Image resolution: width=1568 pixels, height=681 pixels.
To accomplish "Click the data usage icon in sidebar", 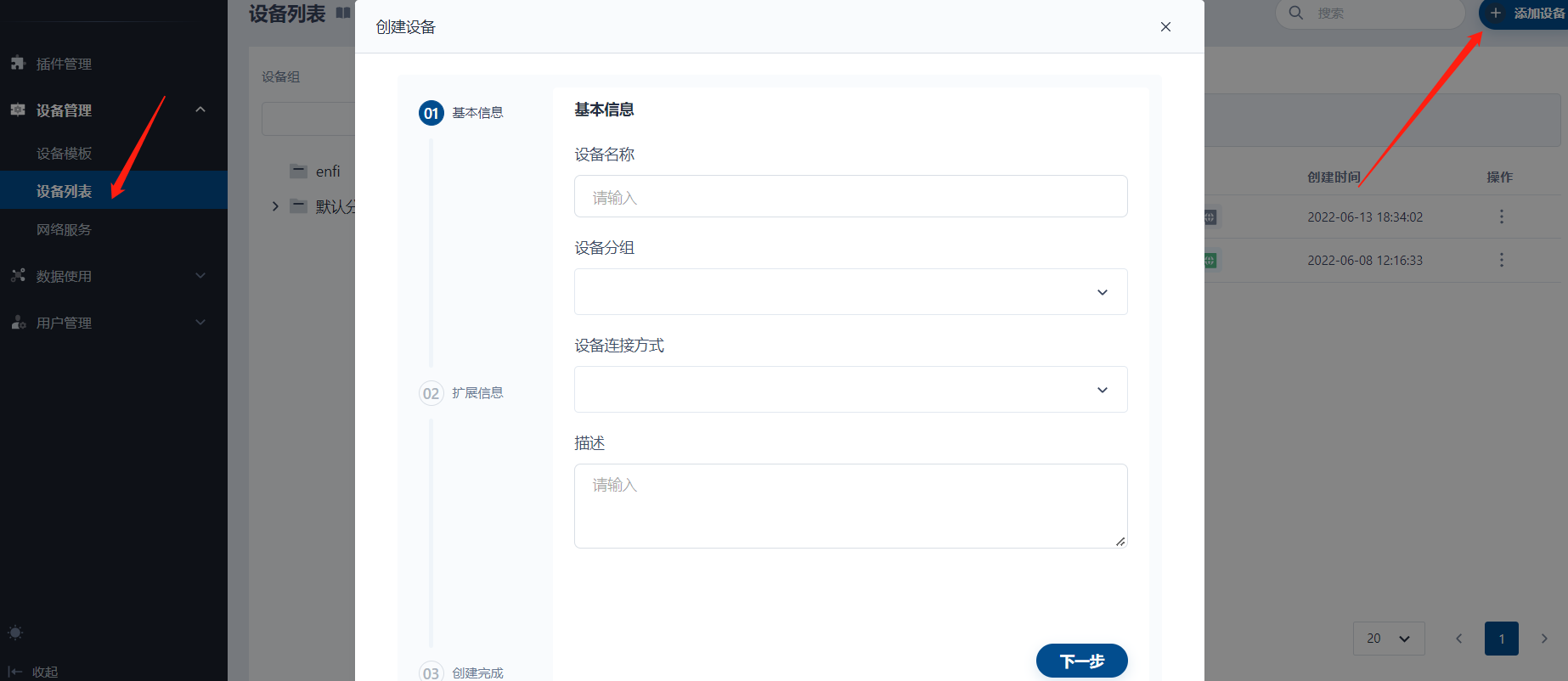I will click(x=18, y=276).
